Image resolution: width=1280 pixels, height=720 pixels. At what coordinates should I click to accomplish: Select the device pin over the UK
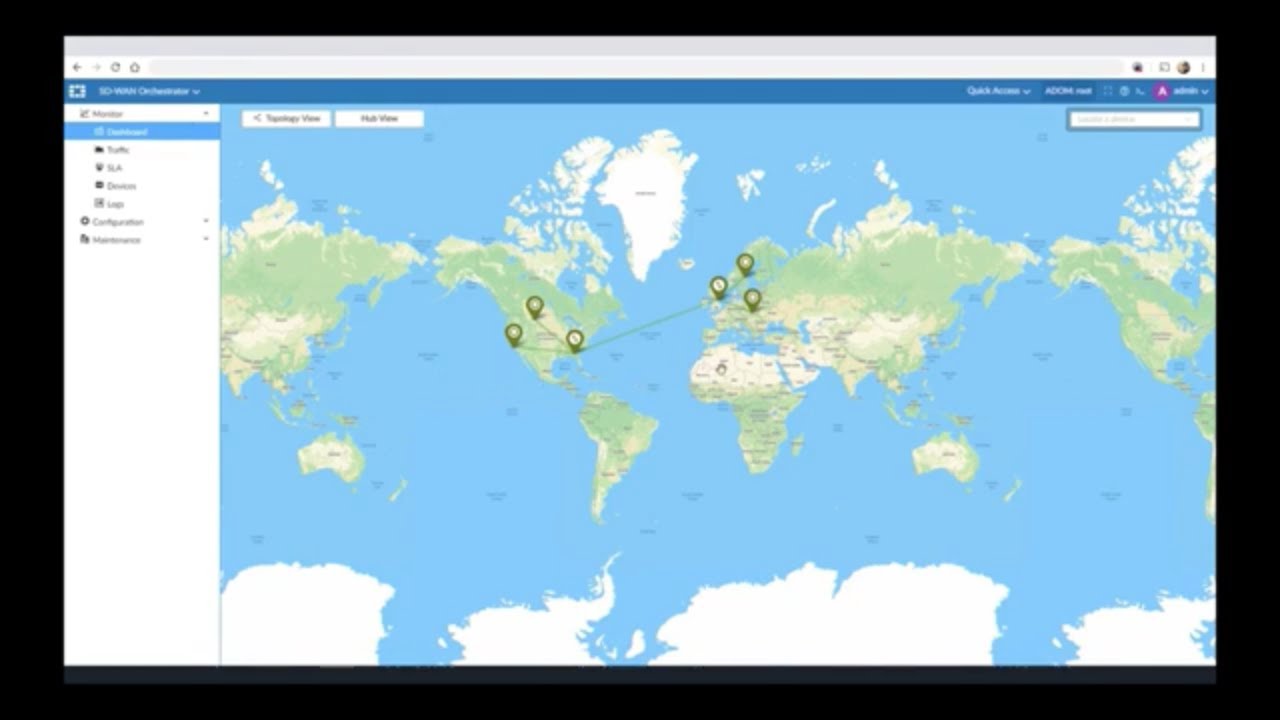tap(719, 288)
